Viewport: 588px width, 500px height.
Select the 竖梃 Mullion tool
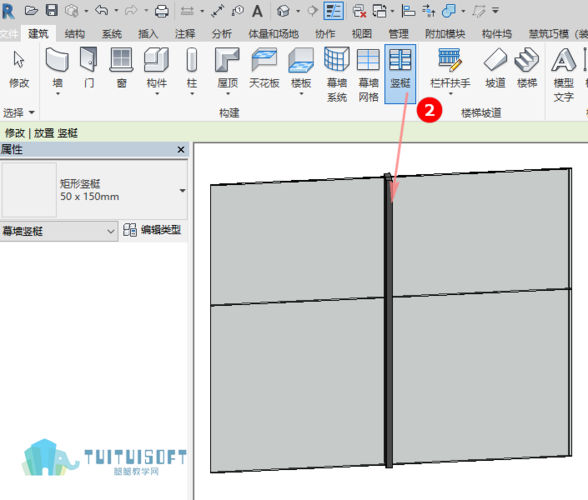pos(400,74)
